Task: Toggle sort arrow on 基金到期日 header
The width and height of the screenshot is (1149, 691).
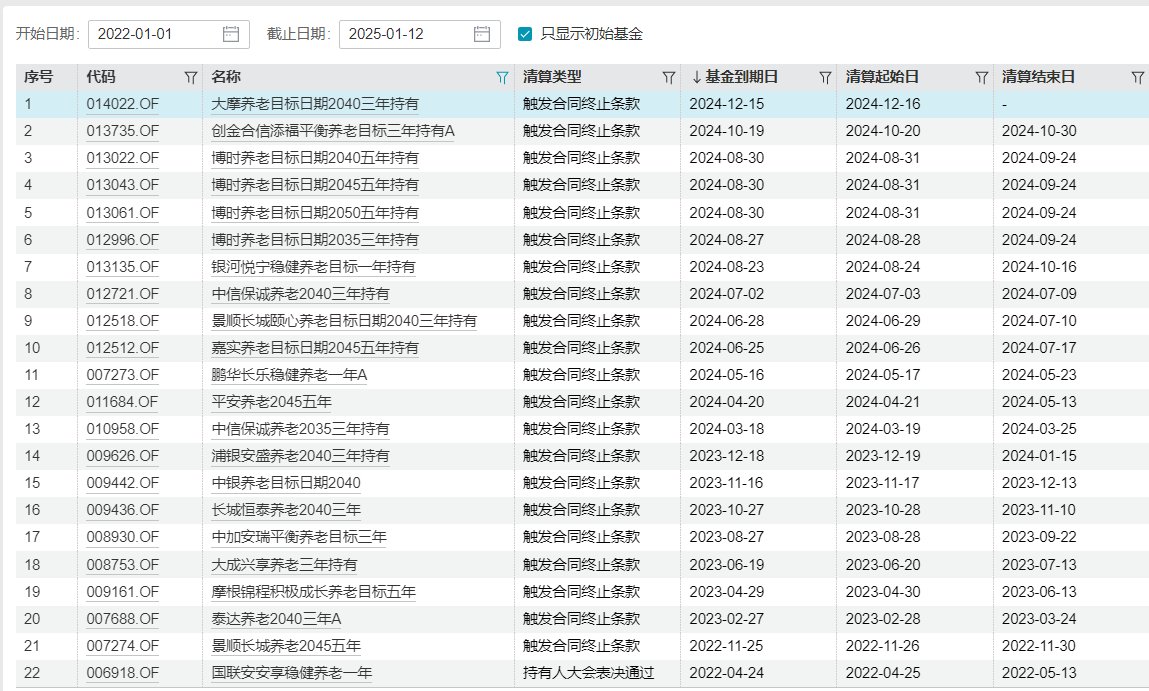Action: click(696, 77)
